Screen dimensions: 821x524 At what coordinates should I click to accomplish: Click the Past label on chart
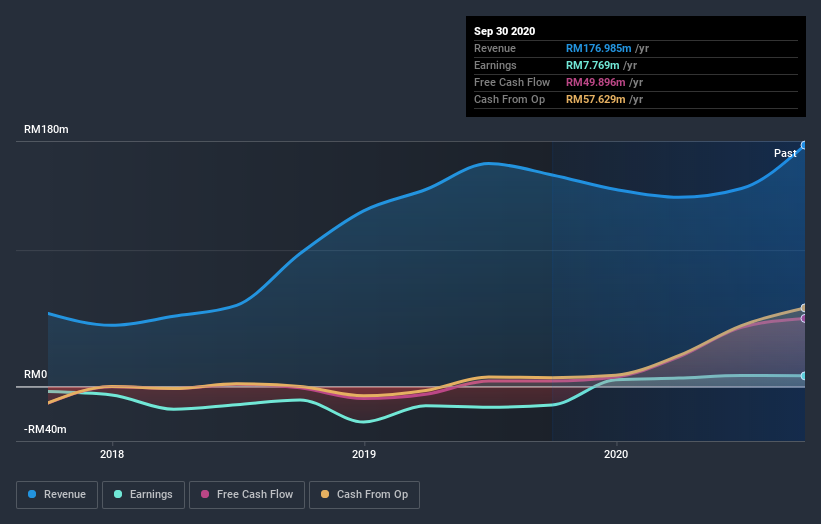point(785,153)
